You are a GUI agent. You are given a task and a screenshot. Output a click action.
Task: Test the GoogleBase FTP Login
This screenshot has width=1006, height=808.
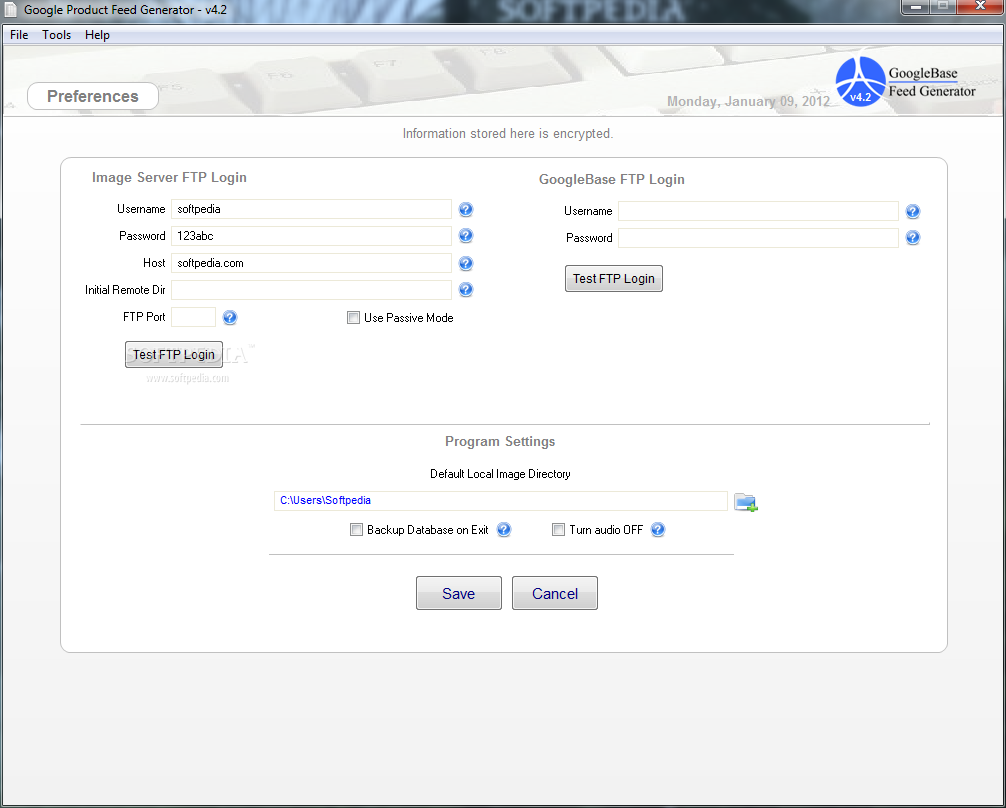click(614, 279)
